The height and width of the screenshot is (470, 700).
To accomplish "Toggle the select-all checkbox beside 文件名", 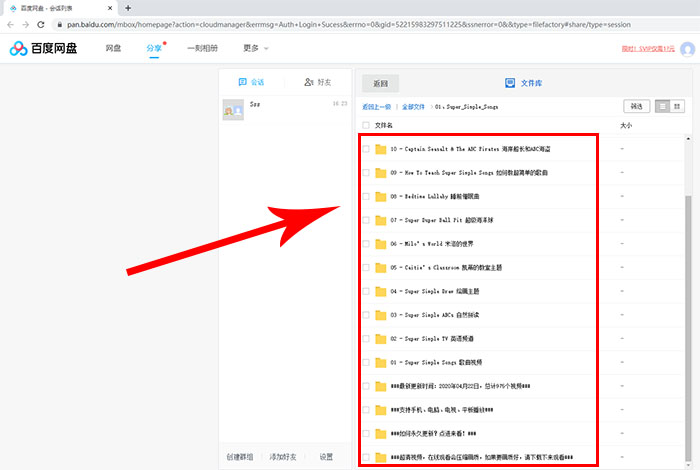I will [366, 125].
